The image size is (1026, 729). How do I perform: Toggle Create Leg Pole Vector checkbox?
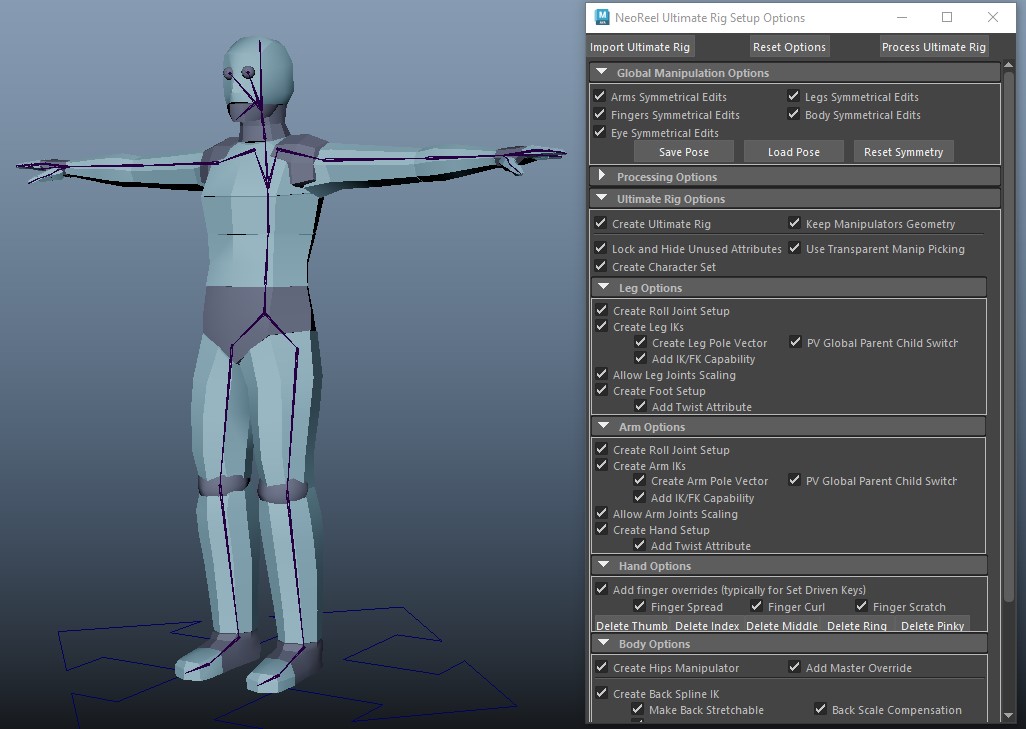pos(641,343)
